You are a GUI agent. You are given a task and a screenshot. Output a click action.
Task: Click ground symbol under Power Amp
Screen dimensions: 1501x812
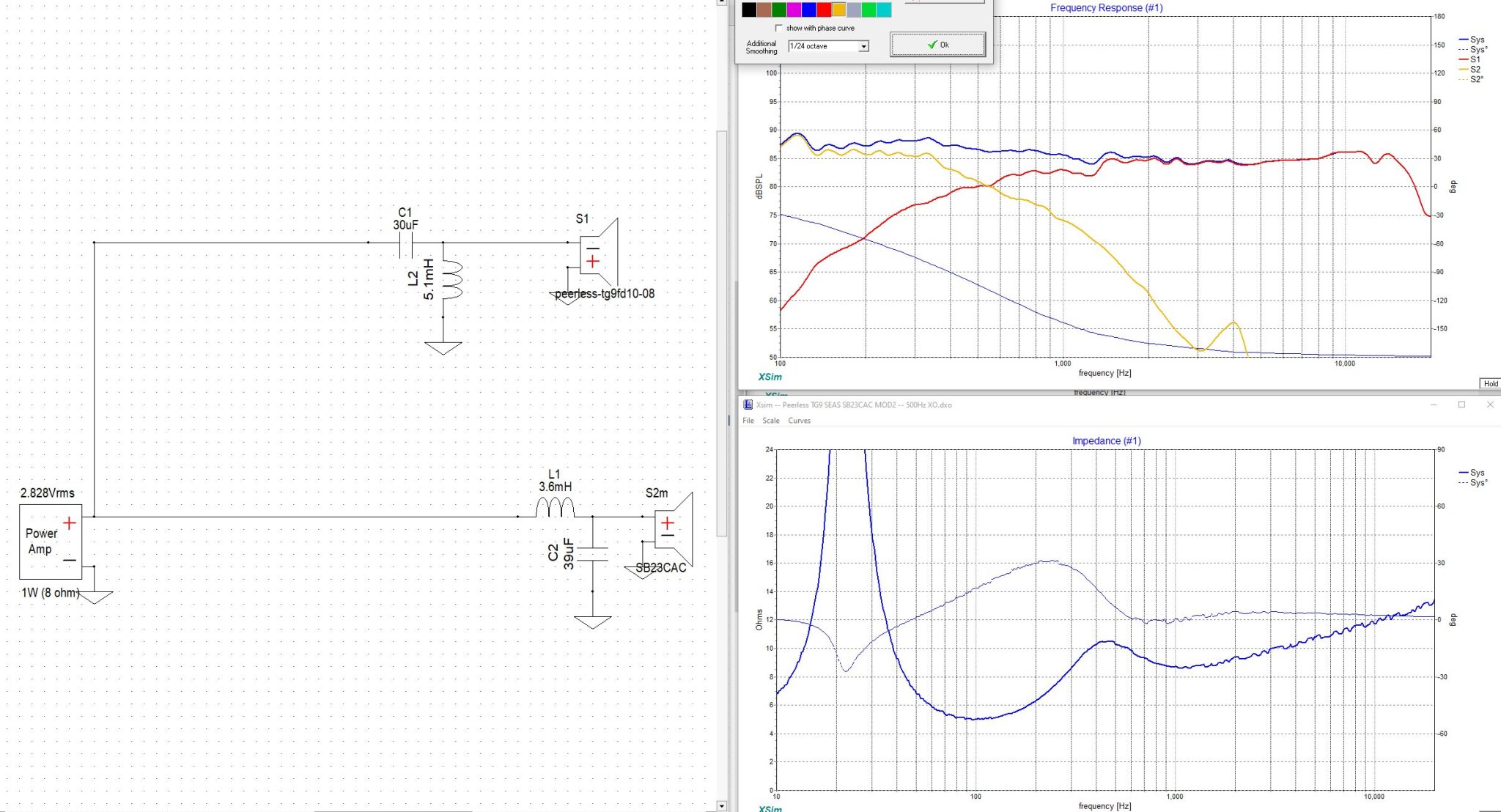coord(95,597)
